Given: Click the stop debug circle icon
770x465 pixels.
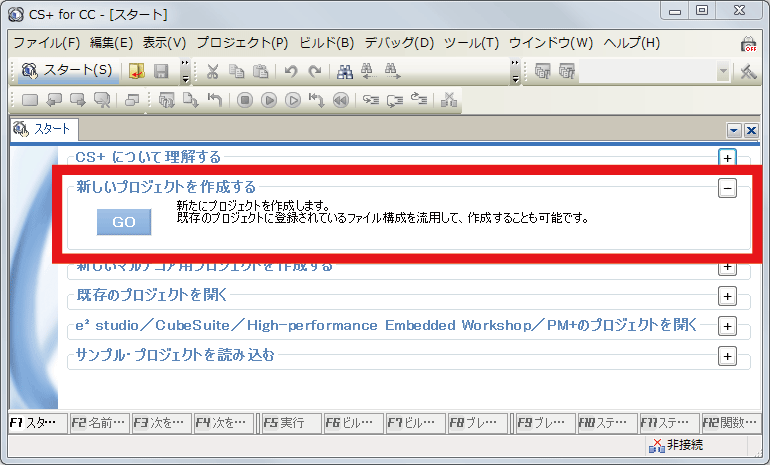Looking at the screenshot, I should 245,101.
